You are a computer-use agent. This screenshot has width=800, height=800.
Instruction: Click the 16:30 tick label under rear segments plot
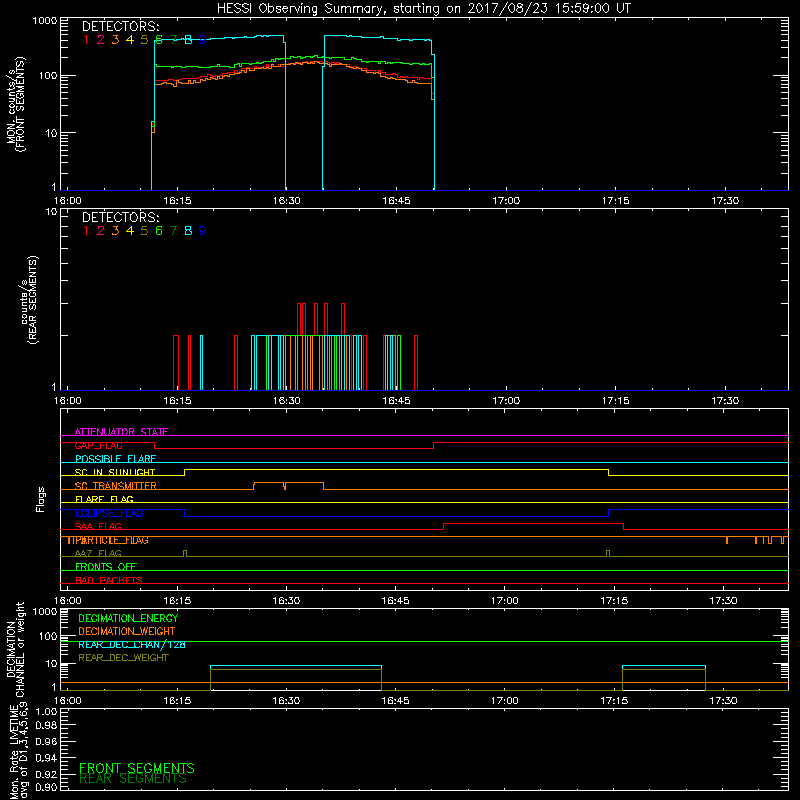pos(287,401)
